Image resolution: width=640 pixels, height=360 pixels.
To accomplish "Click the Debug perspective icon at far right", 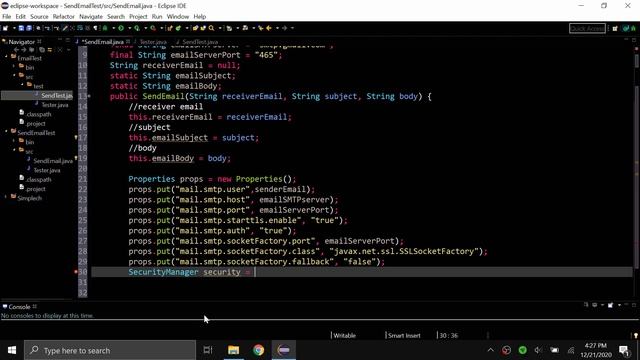I will click(x=633, y=29).
